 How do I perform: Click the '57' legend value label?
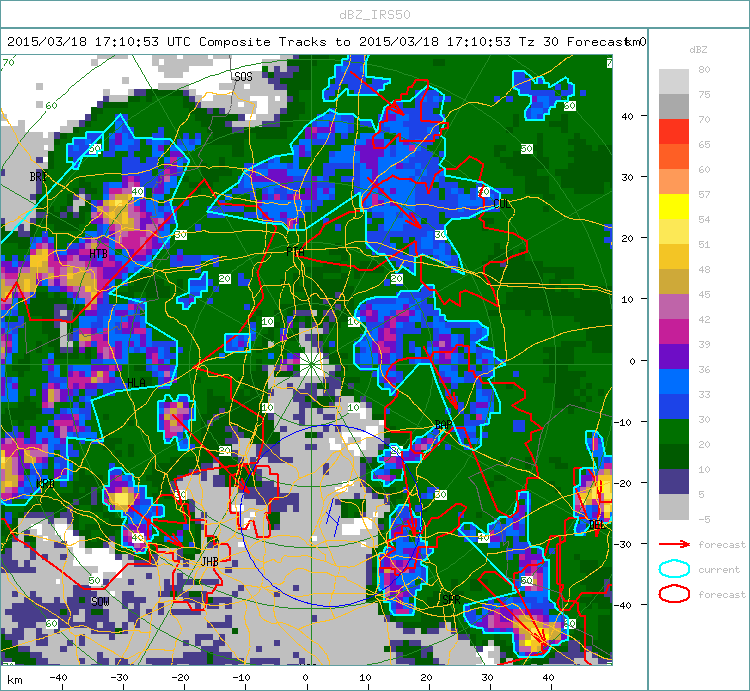[704, 194]
